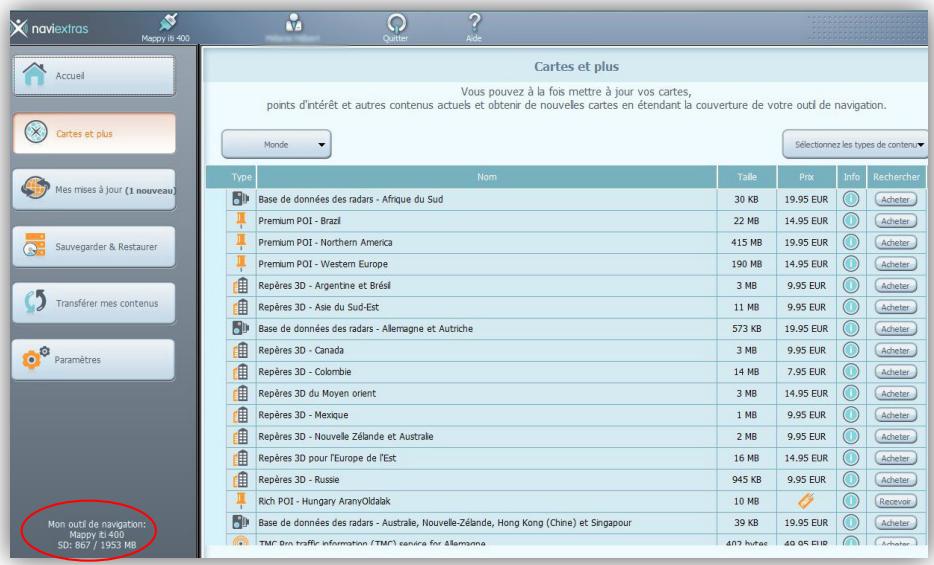Image resolution: width=934 pixels, height=565 pixels.
Task: Sort table by Prix column header
Action: 807,177
